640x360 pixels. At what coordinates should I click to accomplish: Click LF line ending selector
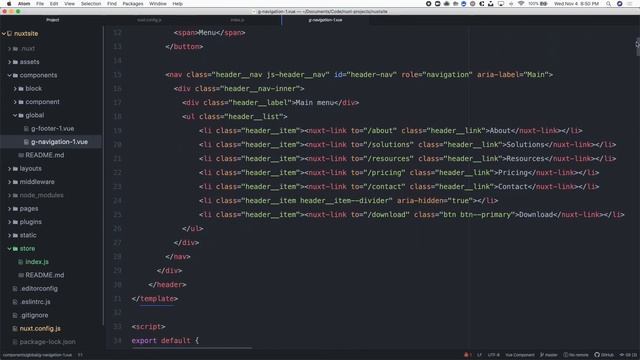(479, 355)
